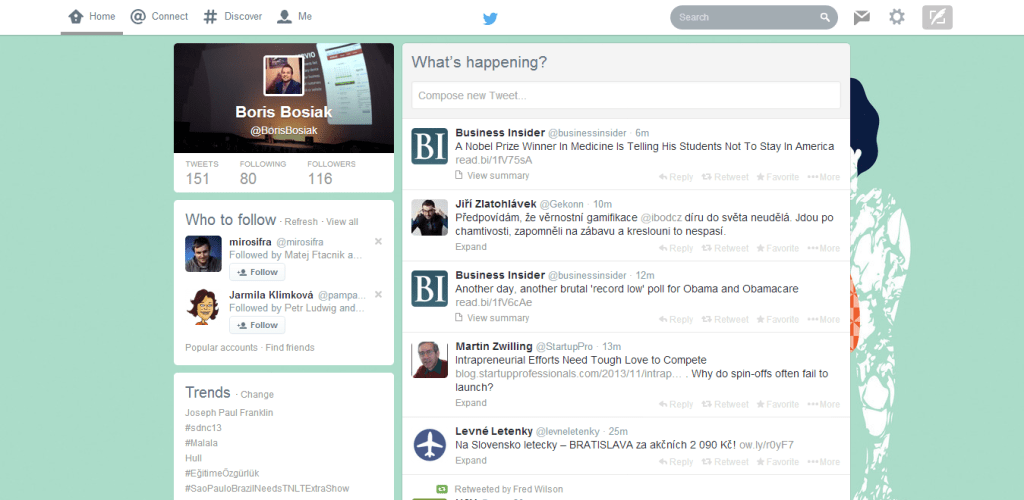Follow Jarmila Klimková

pos(257,325)
